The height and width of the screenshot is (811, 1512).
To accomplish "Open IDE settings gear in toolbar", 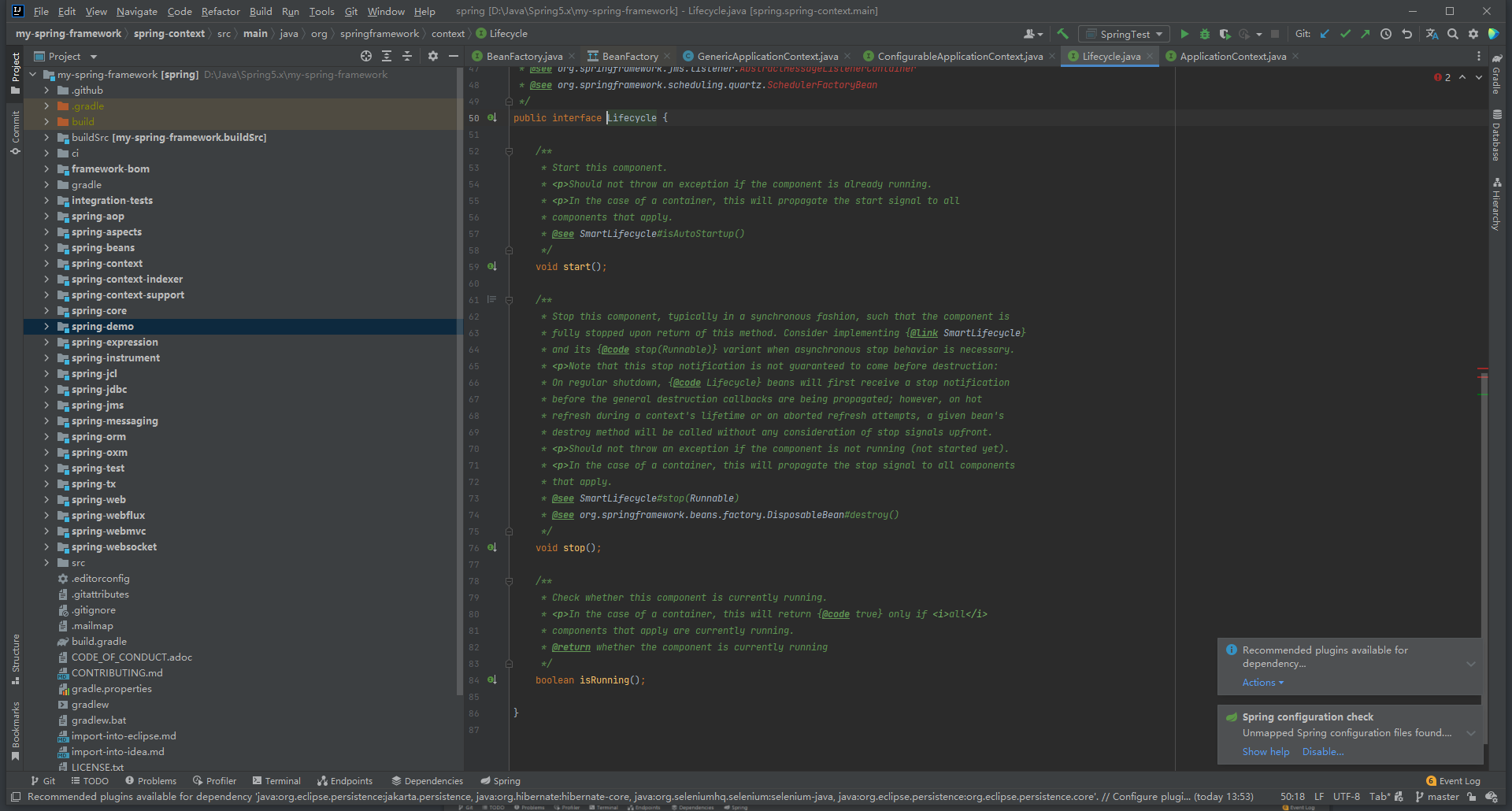I will pyautogui.click(x=1473, y=34).
